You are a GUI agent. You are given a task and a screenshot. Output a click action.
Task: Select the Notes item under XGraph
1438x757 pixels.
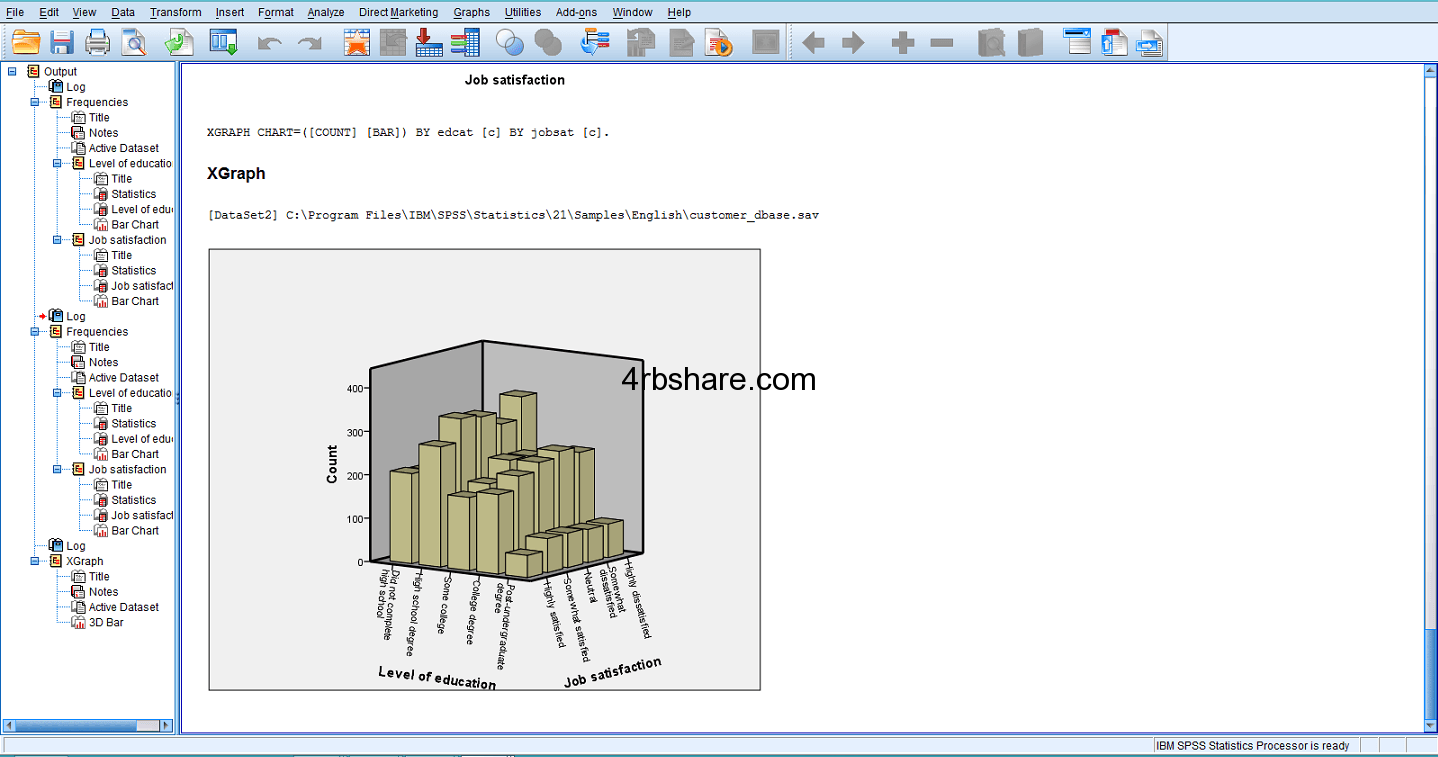103,592
